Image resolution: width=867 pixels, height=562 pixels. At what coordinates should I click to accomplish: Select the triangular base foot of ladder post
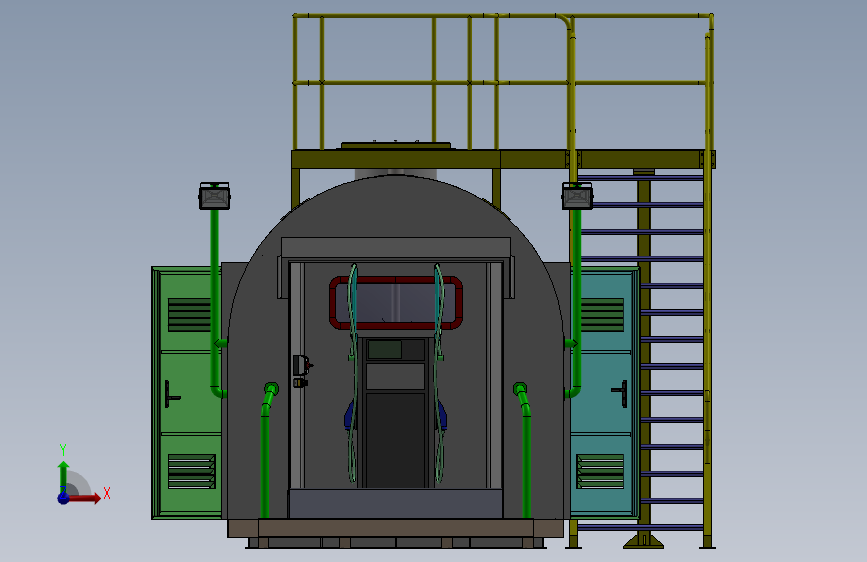click(644, 540)
